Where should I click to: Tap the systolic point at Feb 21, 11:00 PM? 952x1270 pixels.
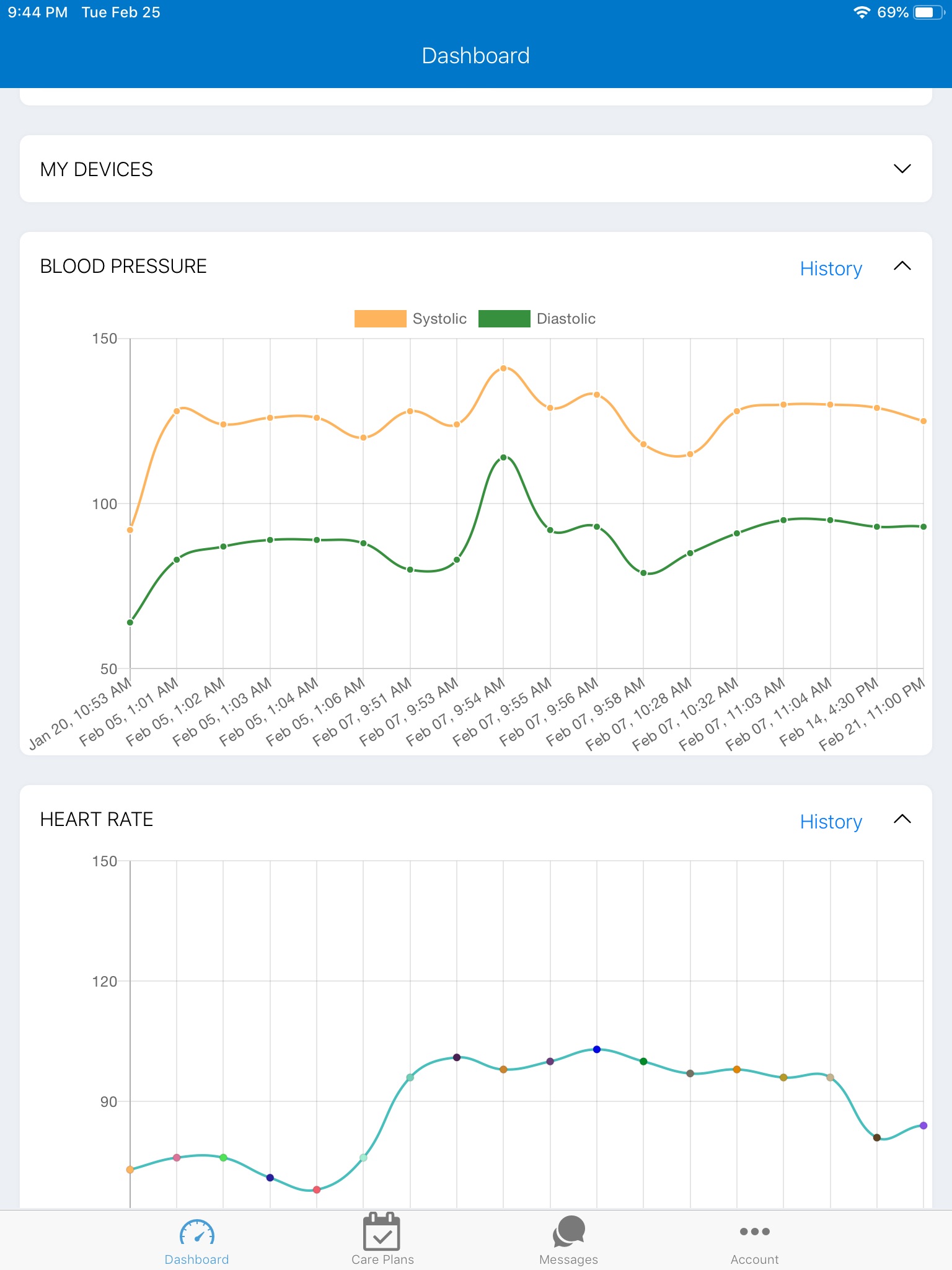923,421
